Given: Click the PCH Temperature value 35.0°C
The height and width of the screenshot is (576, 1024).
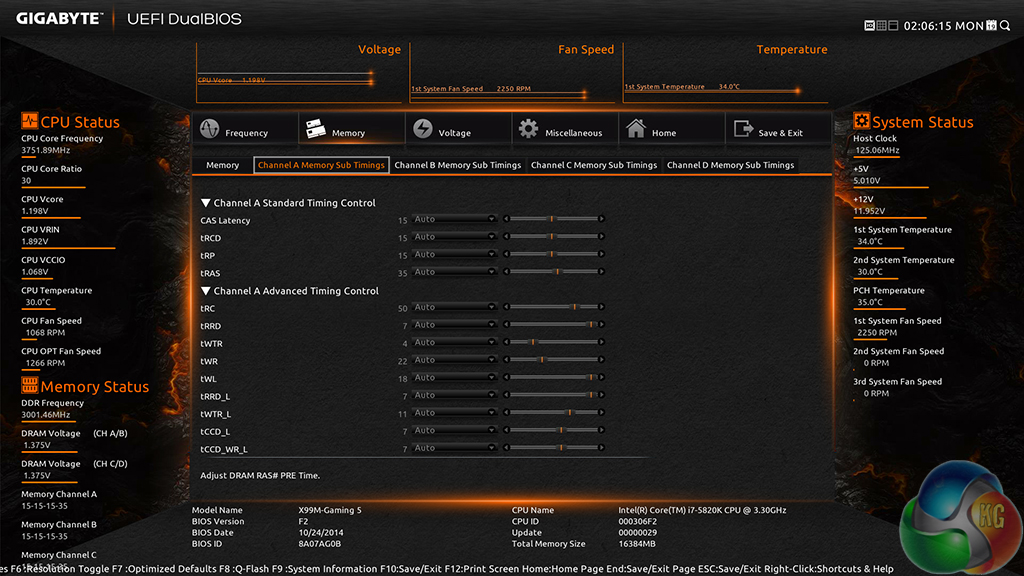Looking at the screenshot, I should pyautogui.click(x=870, y=302).
